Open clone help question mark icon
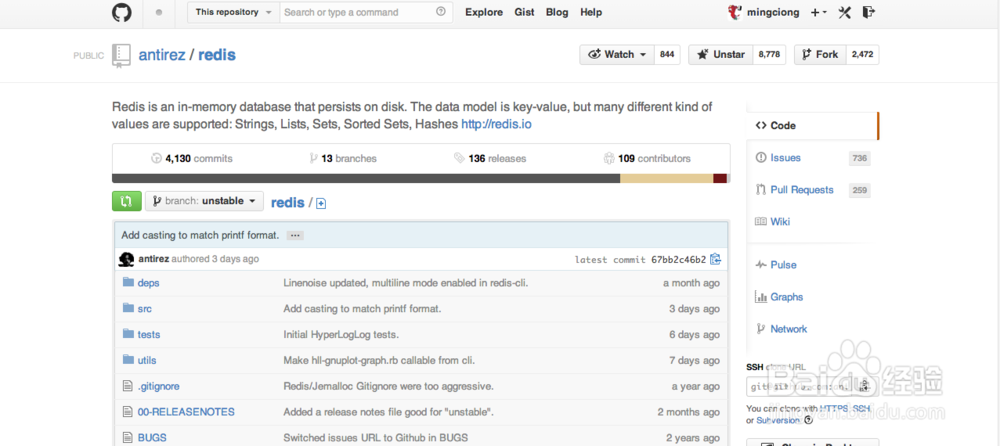1000x446 pixels. (x=809, y=420)
